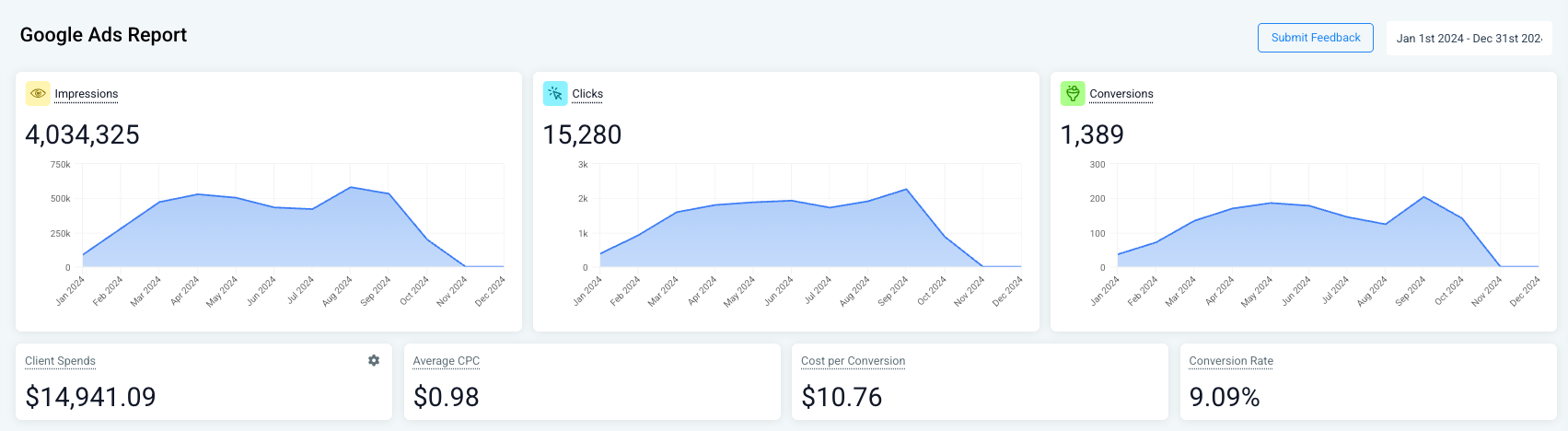Image resolution: width=1568 pixels, height=431 pixels.
Task: Select the Average CPC label
Action: click(447, 361)
